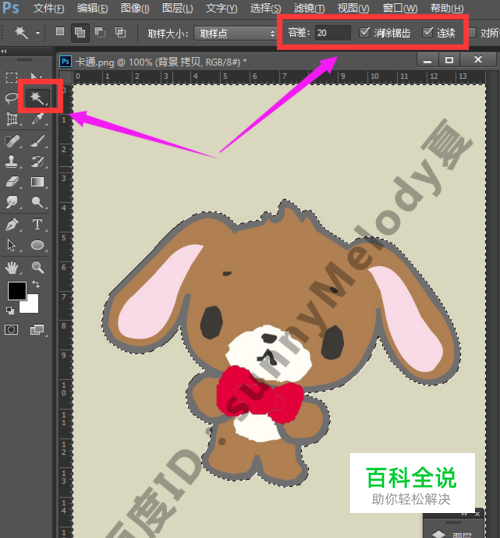Click the 容差 tolerance field

333,33
